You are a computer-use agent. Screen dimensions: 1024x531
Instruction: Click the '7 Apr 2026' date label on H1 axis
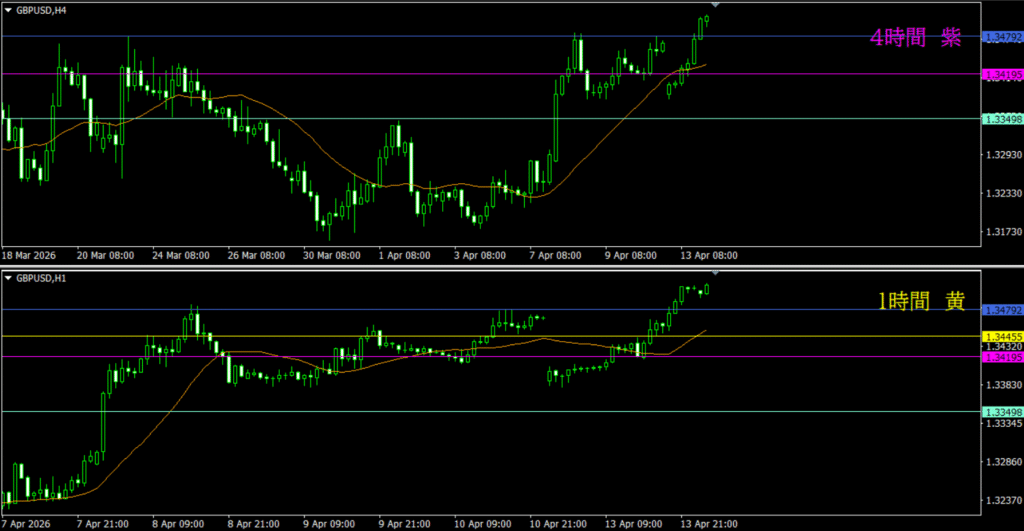click(x=26, y=523)
